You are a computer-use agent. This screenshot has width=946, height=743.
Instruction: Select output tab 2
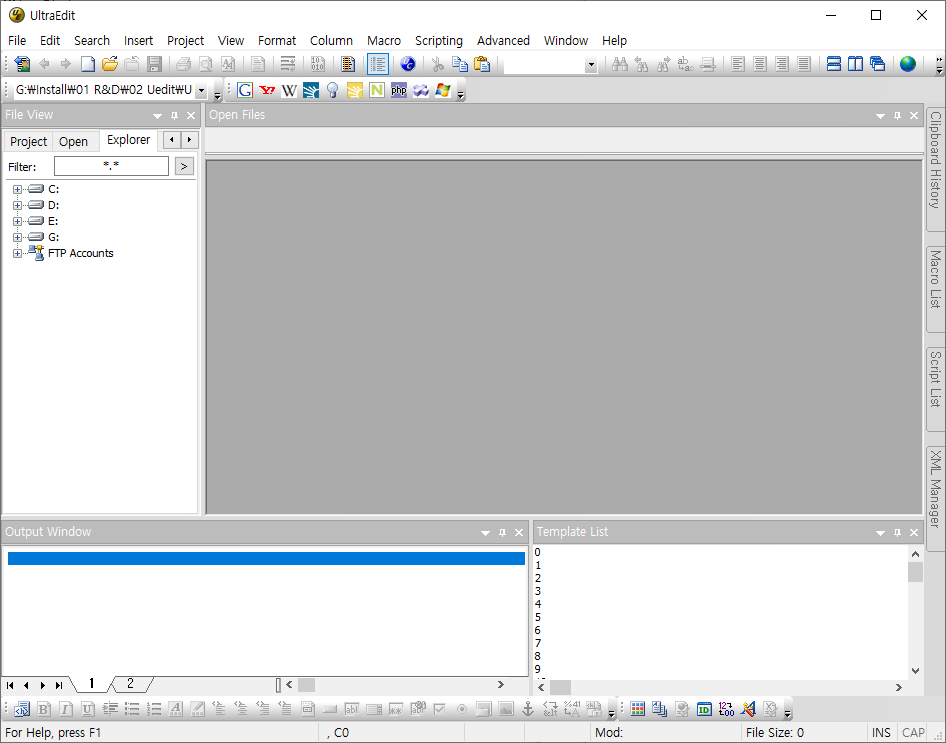coord(130,684)
